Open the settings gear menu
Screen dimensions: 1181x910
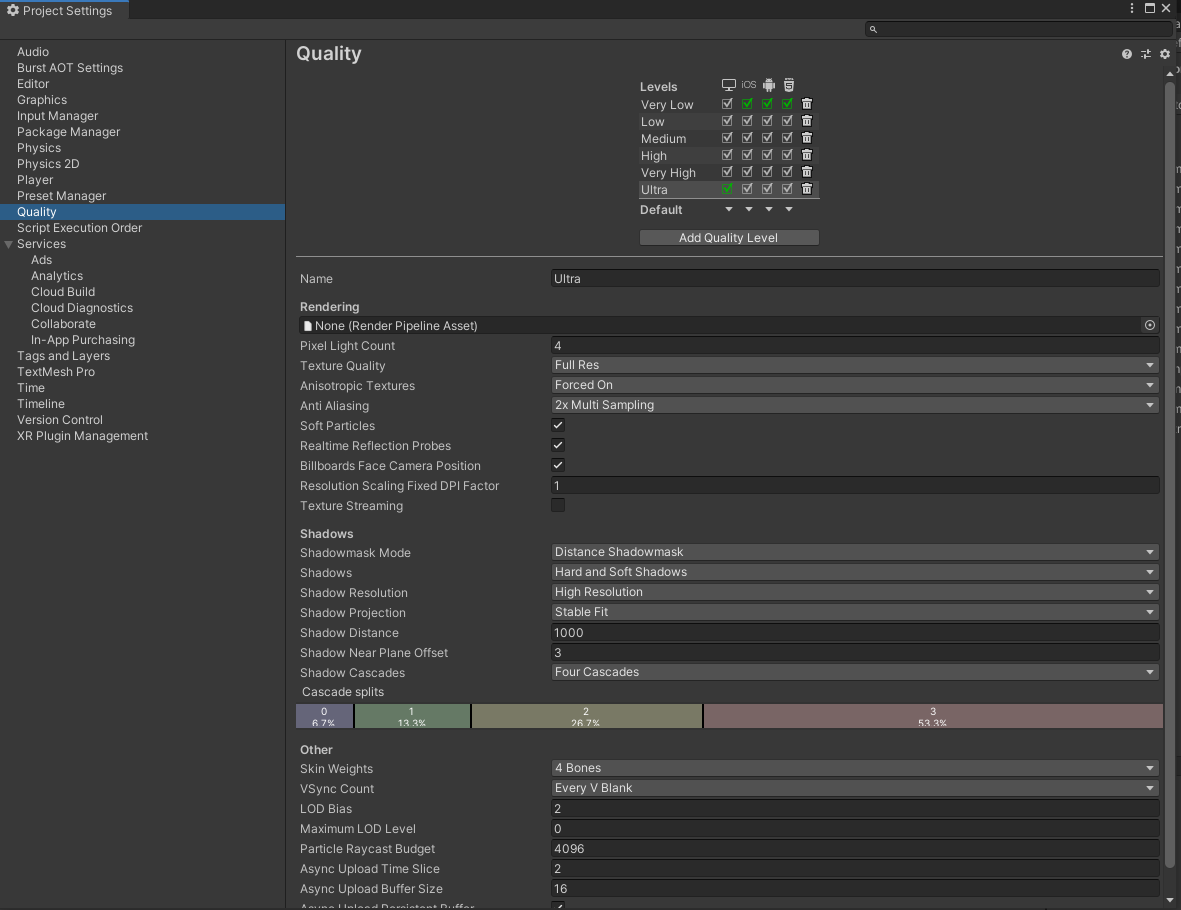[x=1164, y=54]
